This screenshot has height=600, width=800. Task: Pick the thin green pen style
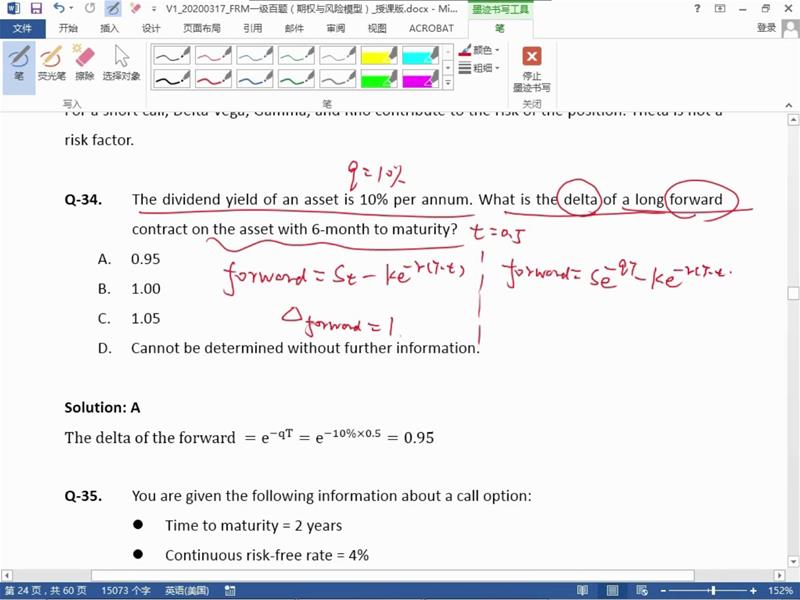point(295,55)
